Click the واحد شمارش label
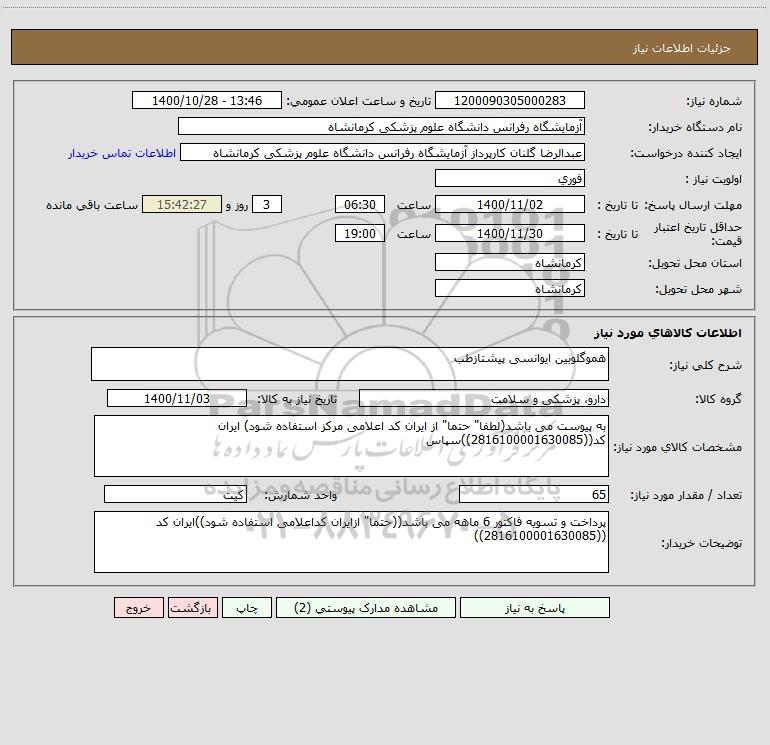The image size is (770, 745). tap(301, 496)
